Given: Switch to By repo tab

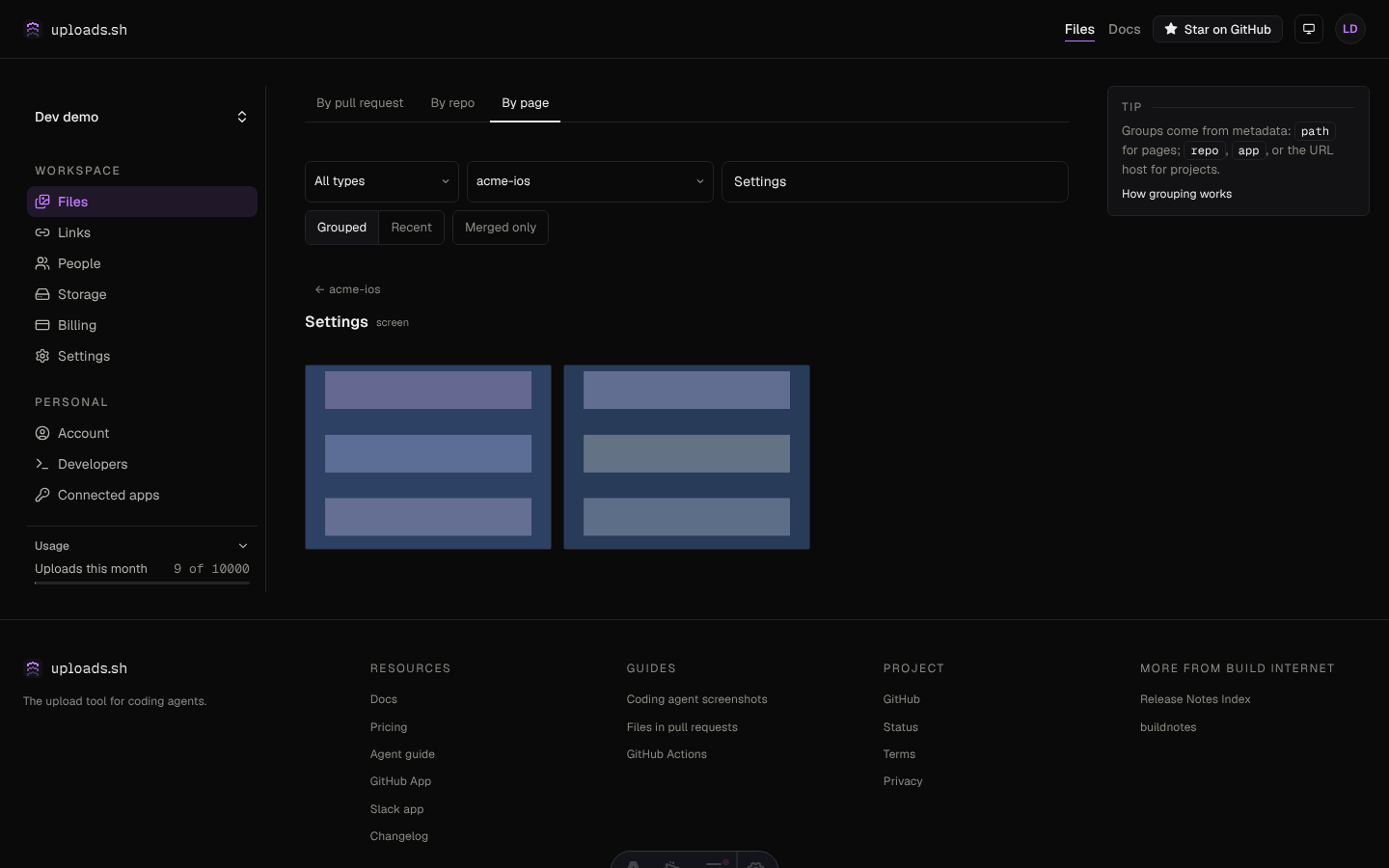Looking at the screenshot, I should (452, 103).
